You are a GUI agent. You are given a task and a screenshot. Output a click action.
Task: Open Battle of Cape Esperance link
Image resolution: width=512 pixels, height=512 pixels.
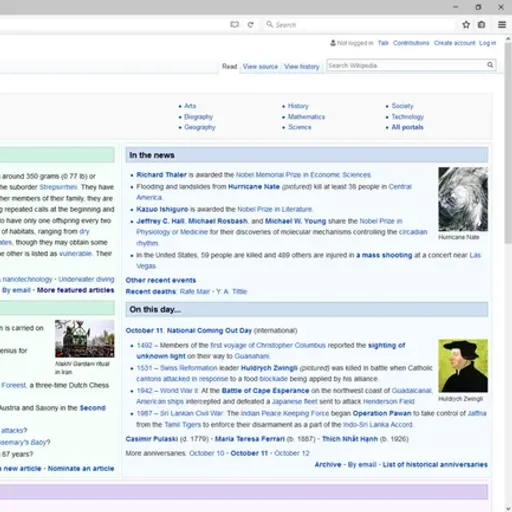[265, 390]
